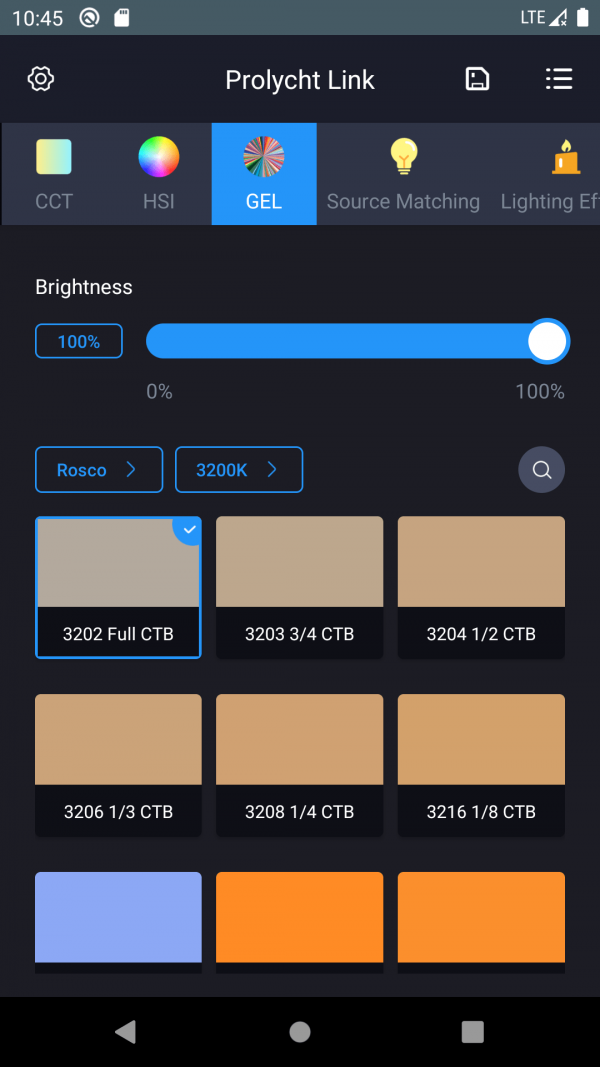The height and width of the screenshot is (1067, 600).
Task: Tap the HSI color wheel icon
Action: click(158, 157)
